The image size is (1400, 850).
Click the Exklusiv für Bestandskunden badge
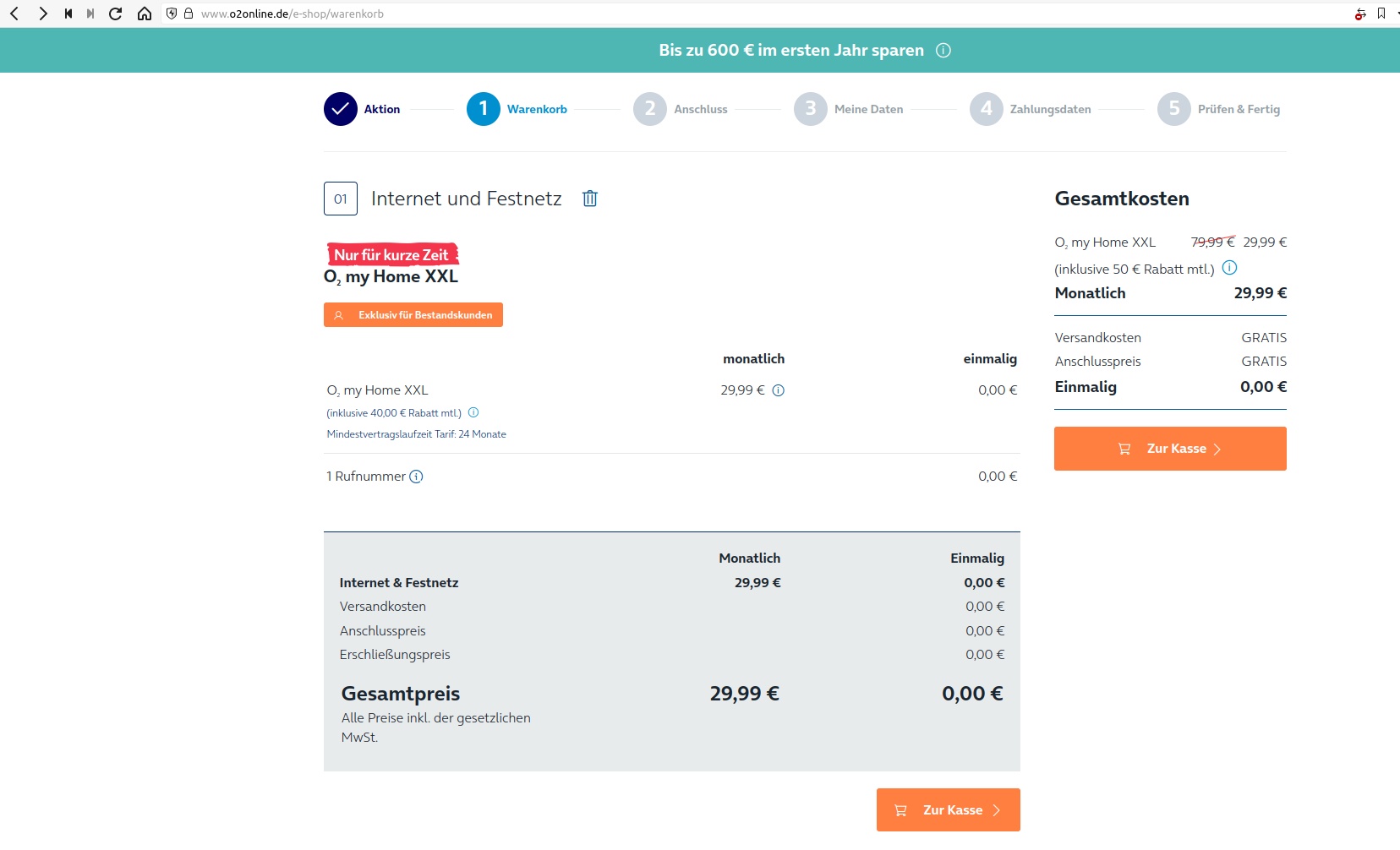(413, 315)
